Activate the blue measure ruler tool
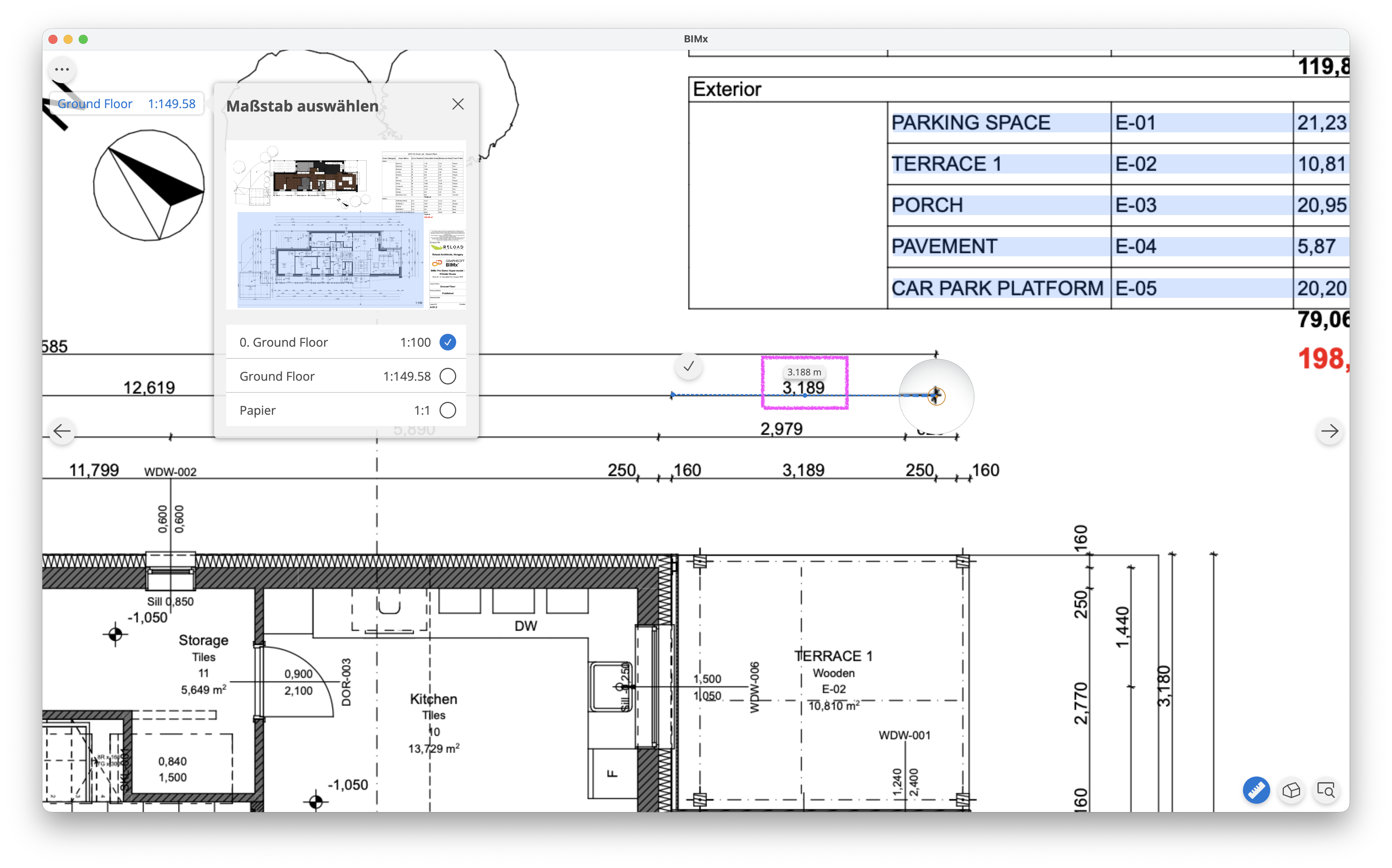Viewport: 1392px width, 868px height. (1256, 790)
